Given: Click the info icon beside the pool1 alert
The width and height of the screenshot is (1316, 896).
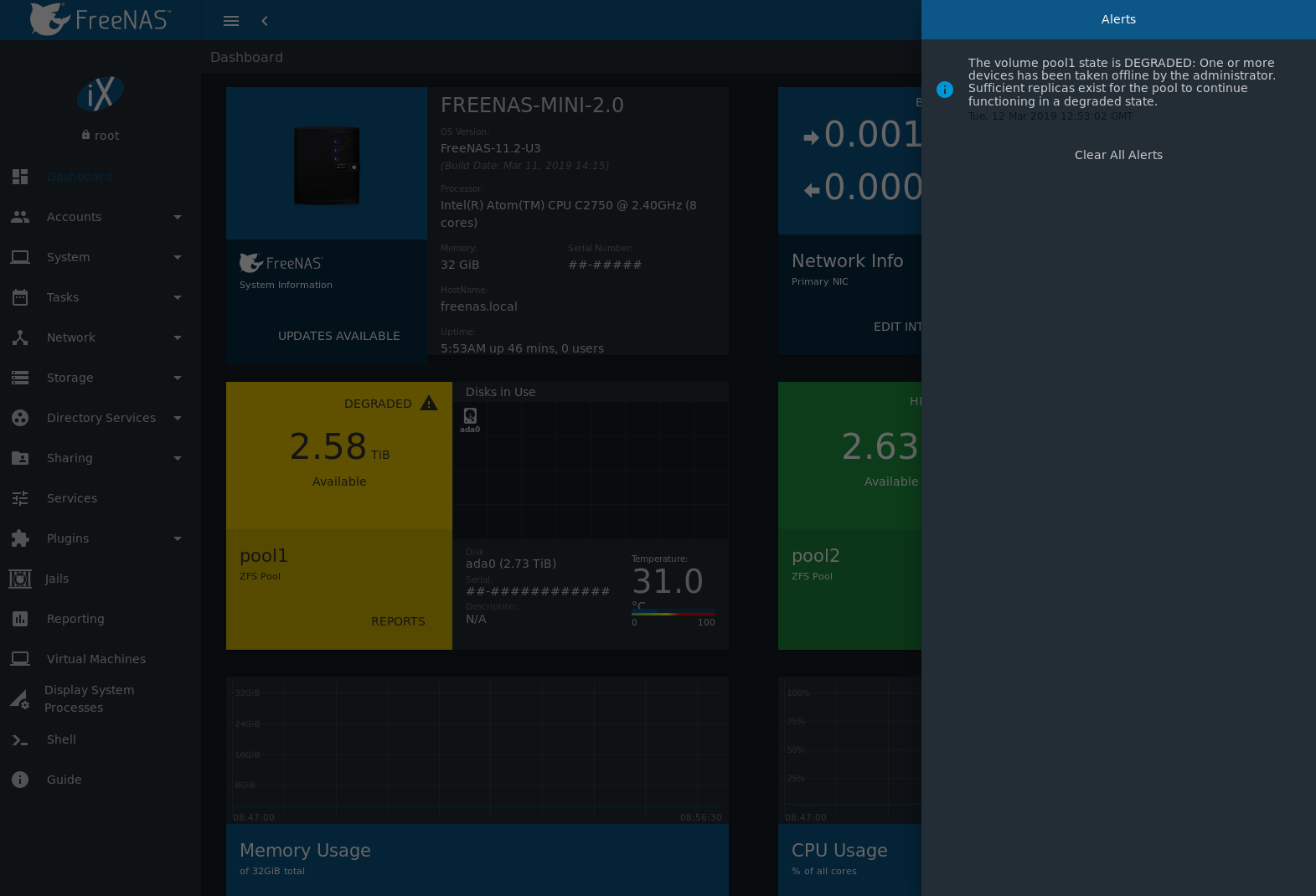Looking at the screenshot, I should [945, 90].
